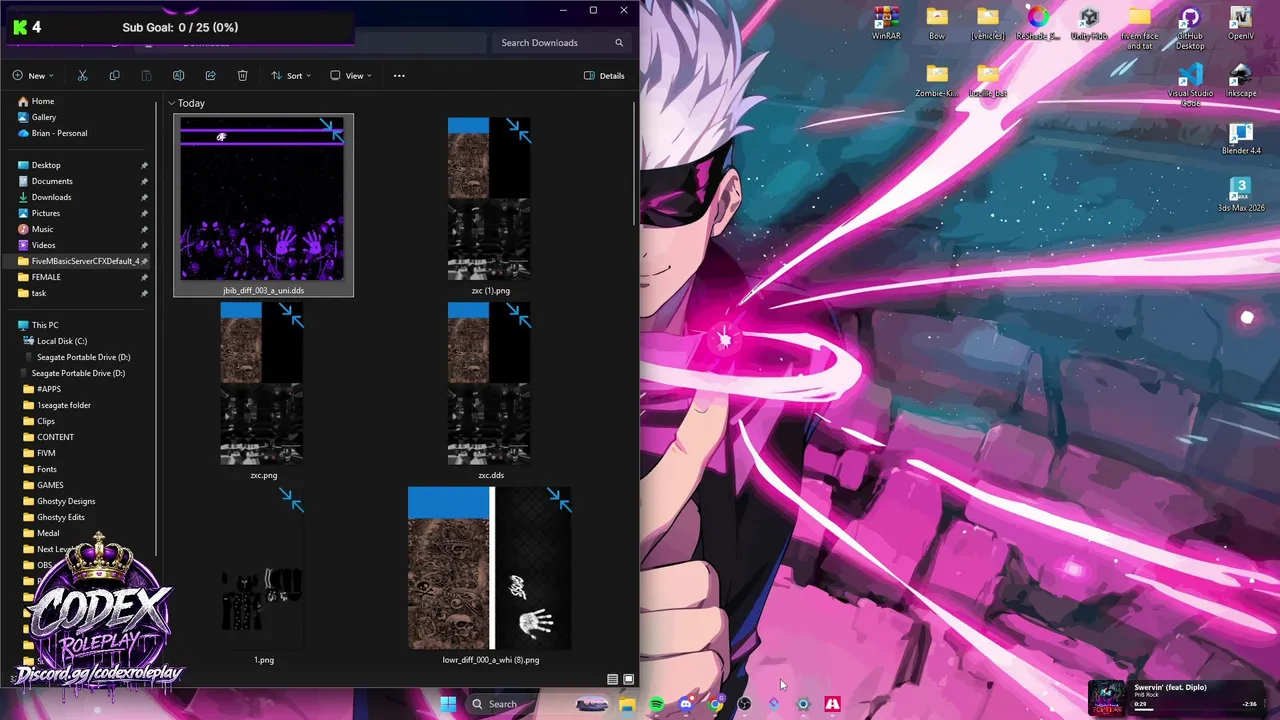Open the pinned Downloads folder

coord(44,197)
